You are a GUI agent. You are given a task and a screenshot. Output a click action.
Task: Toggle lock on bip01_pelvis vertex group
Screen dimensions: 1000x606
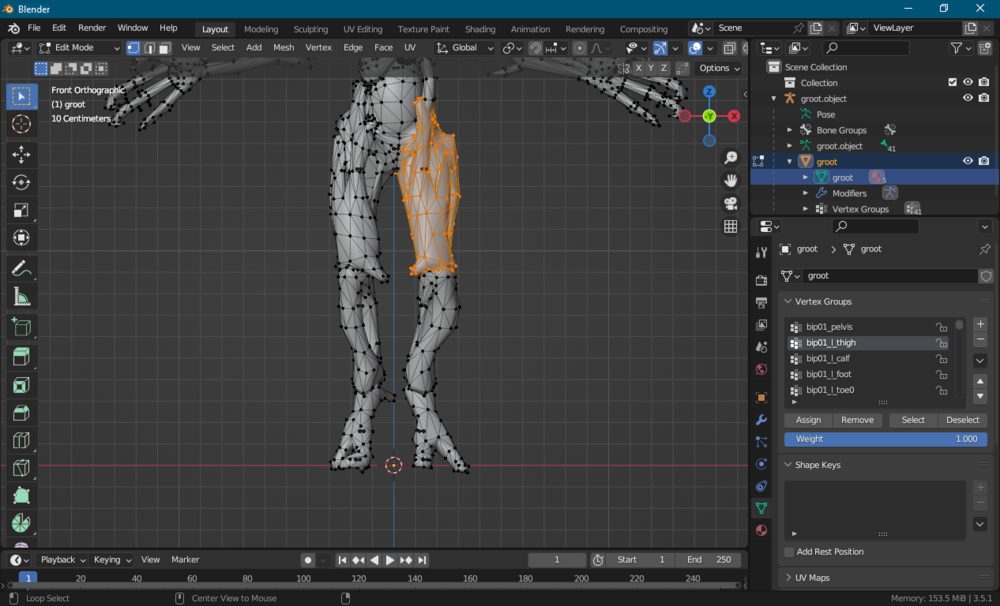click(941, 327)
